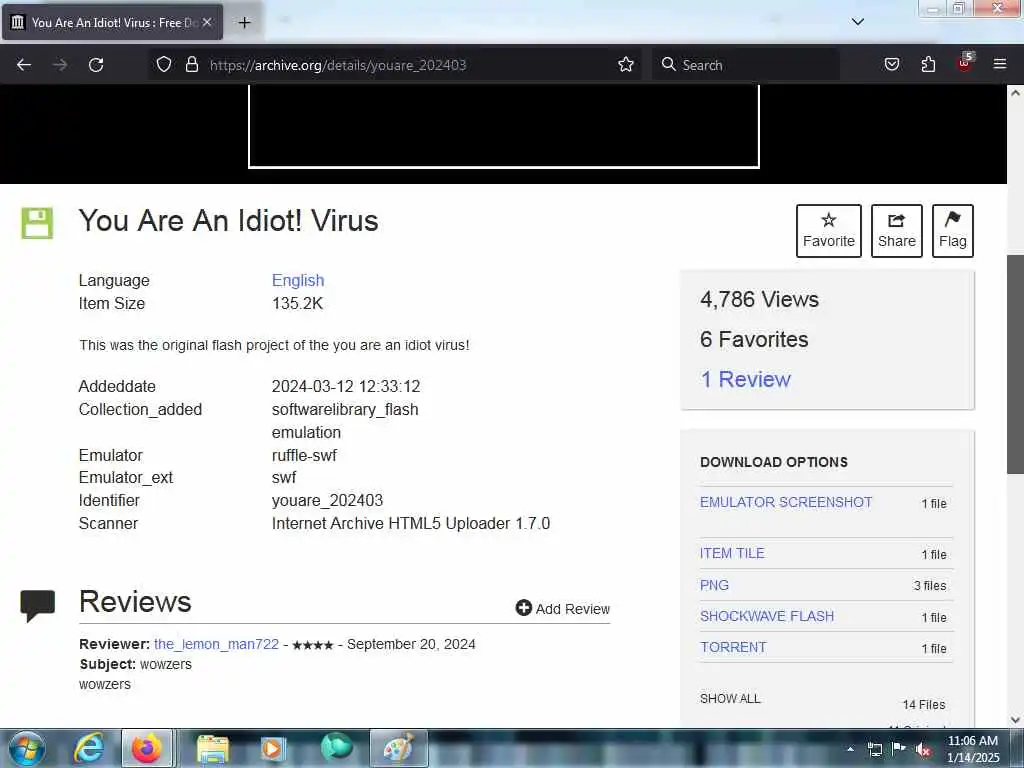Viewport: 1024px width, 768px height.
Task: Launch Internet Explorer from taskbar
Action: coord(88,748)
